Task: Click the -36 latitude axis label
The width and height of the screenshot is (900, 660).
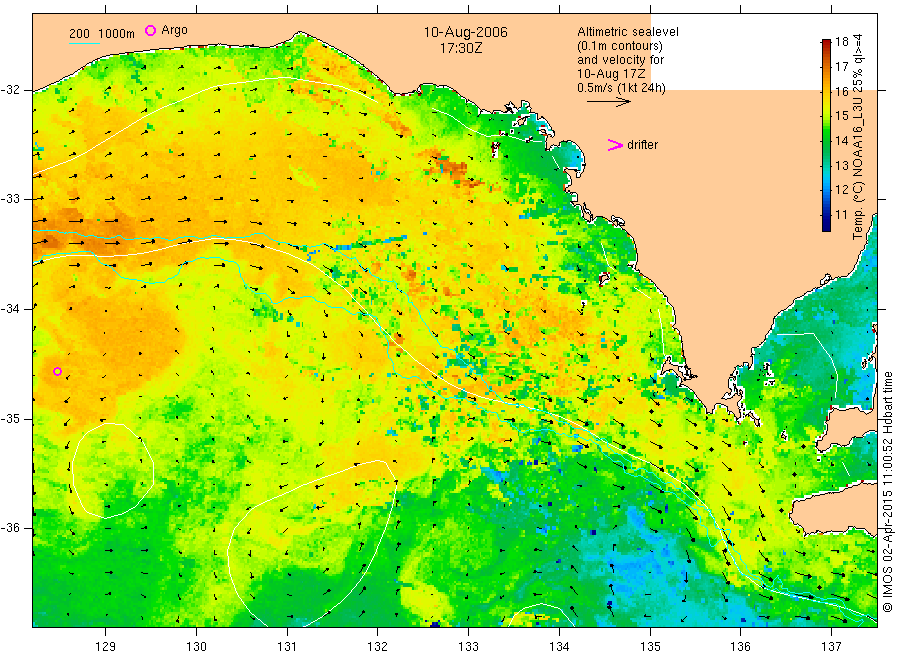Action: point(10,528)
